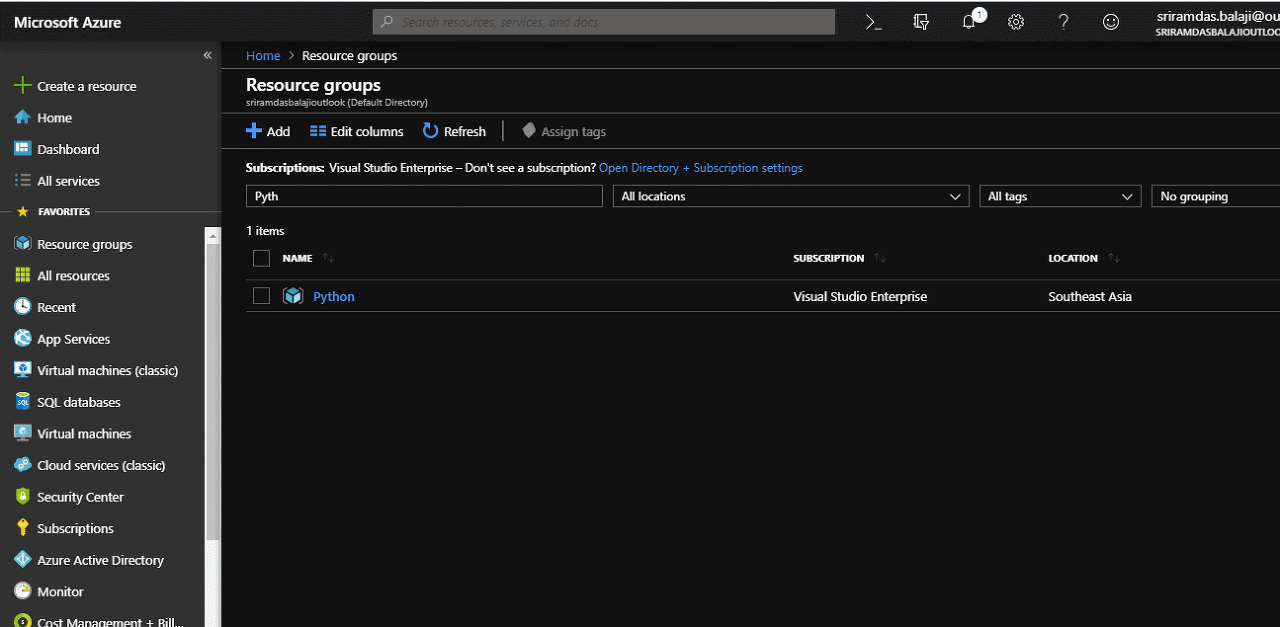The width and height of the screenshot is (1280, 627).
Task: Click the Southeast Asia location cell
Action: pos(1090,296)
